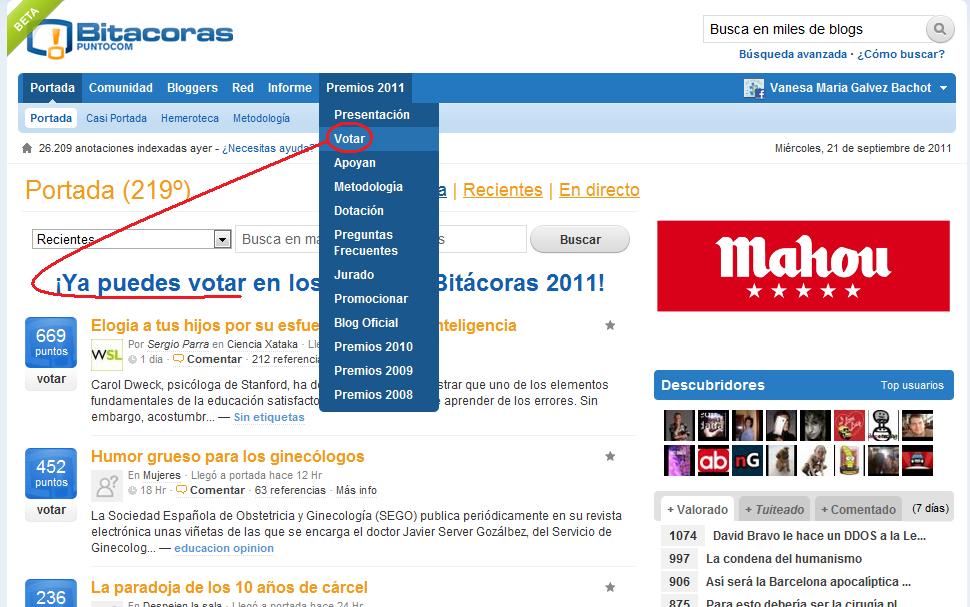Click the Bitacoras puntocom logo
The height and width of the screenshot is (607, 970).
tap(130, 37)
